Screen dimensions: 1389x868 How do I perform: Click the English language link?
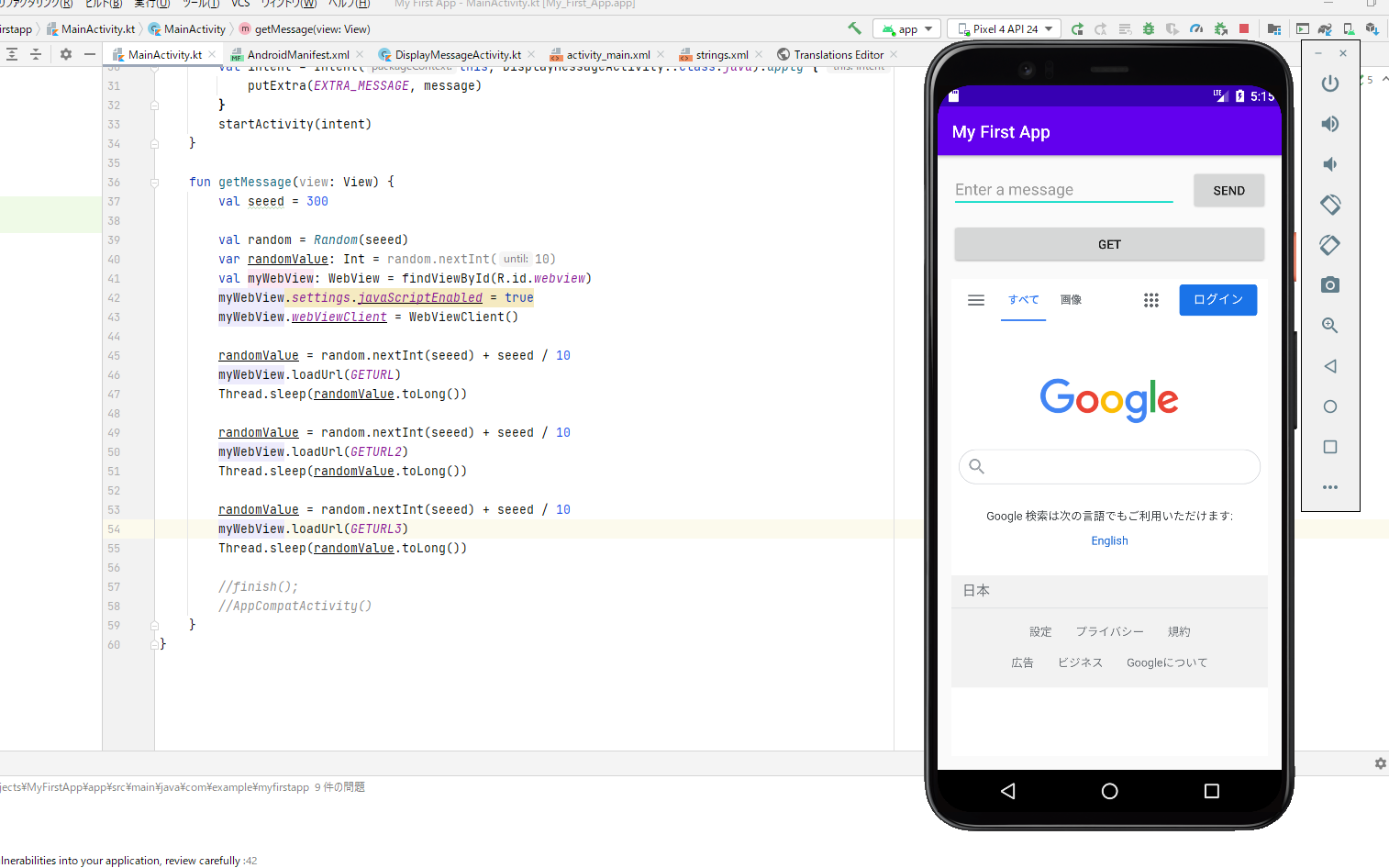point(1109,540)
